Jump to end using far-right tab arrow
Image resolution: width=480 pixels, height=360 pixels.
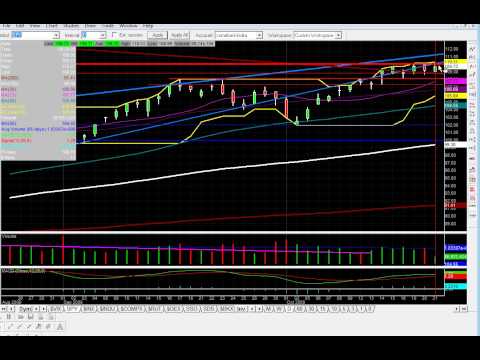[464, 309]
